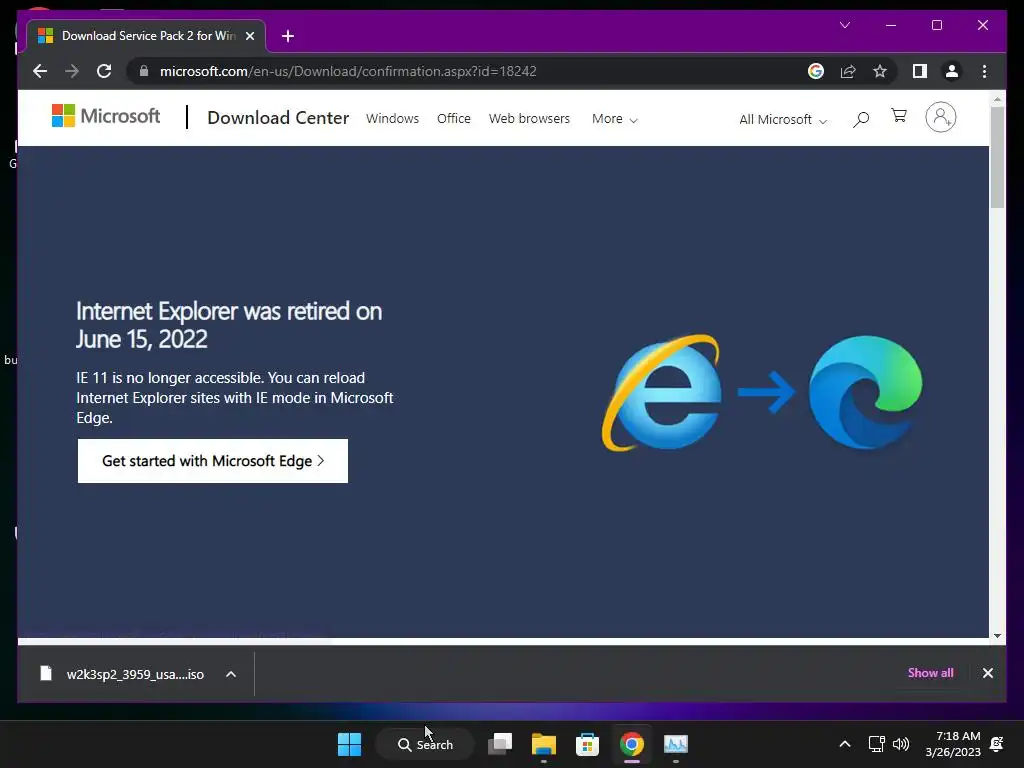1024x768 pixels.
Task: Close the Download Service Pack 2 tab
Action: click(x=249, y=36)
